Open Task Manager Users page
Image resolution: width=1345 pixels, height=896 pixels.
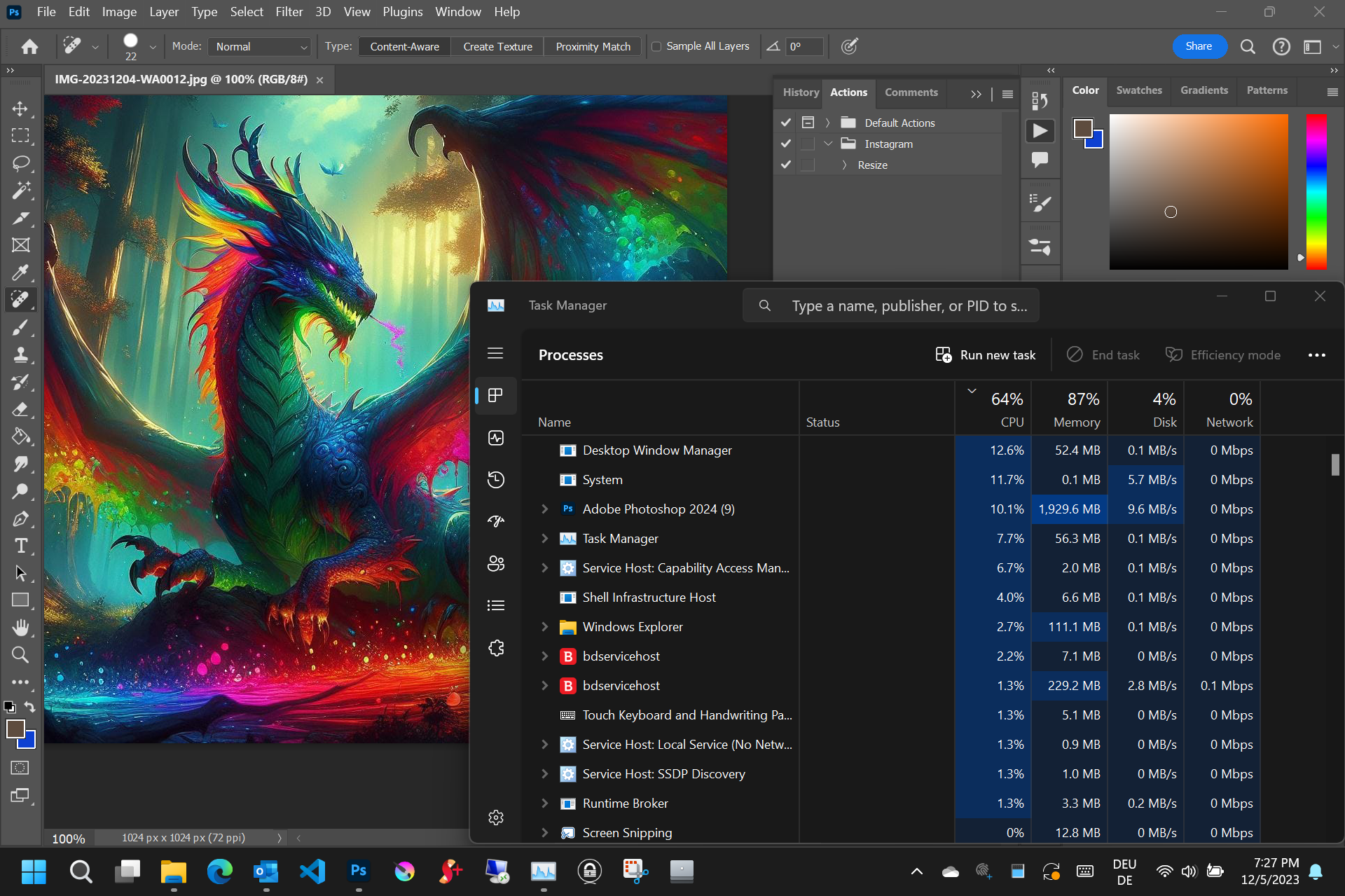(x=496, y=564)
